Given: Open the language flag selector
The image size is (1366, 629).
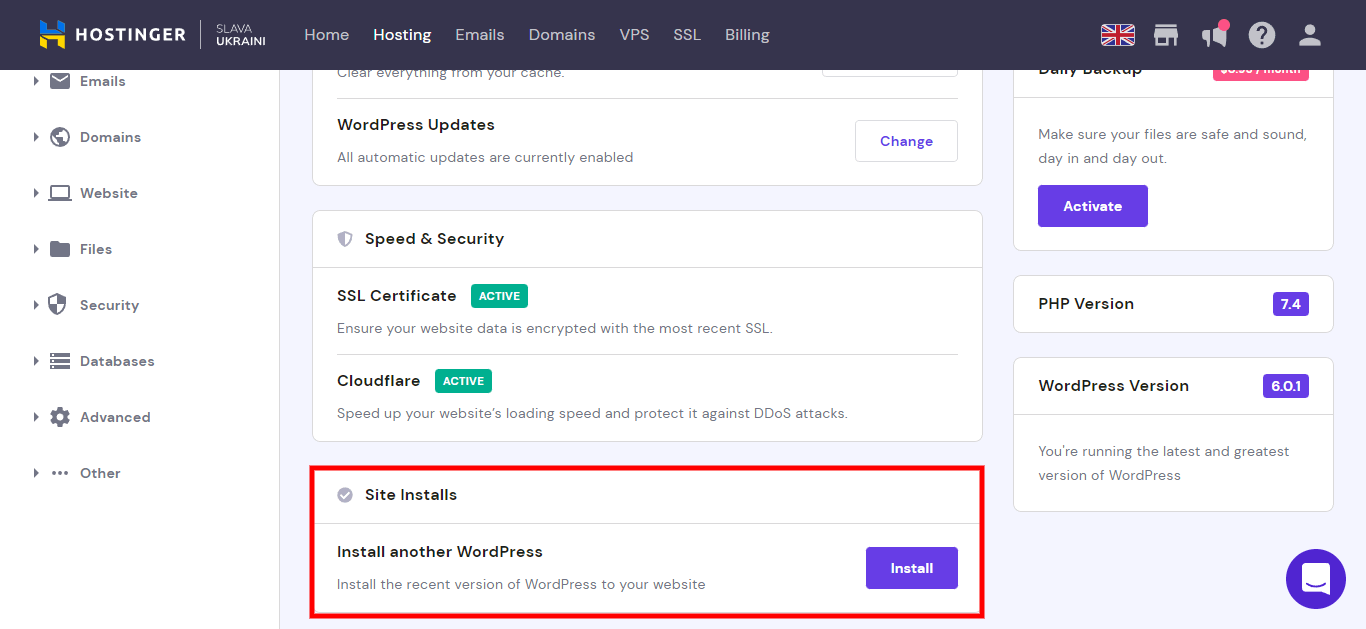Looking at the screenshot, I should coord(1117,35).
